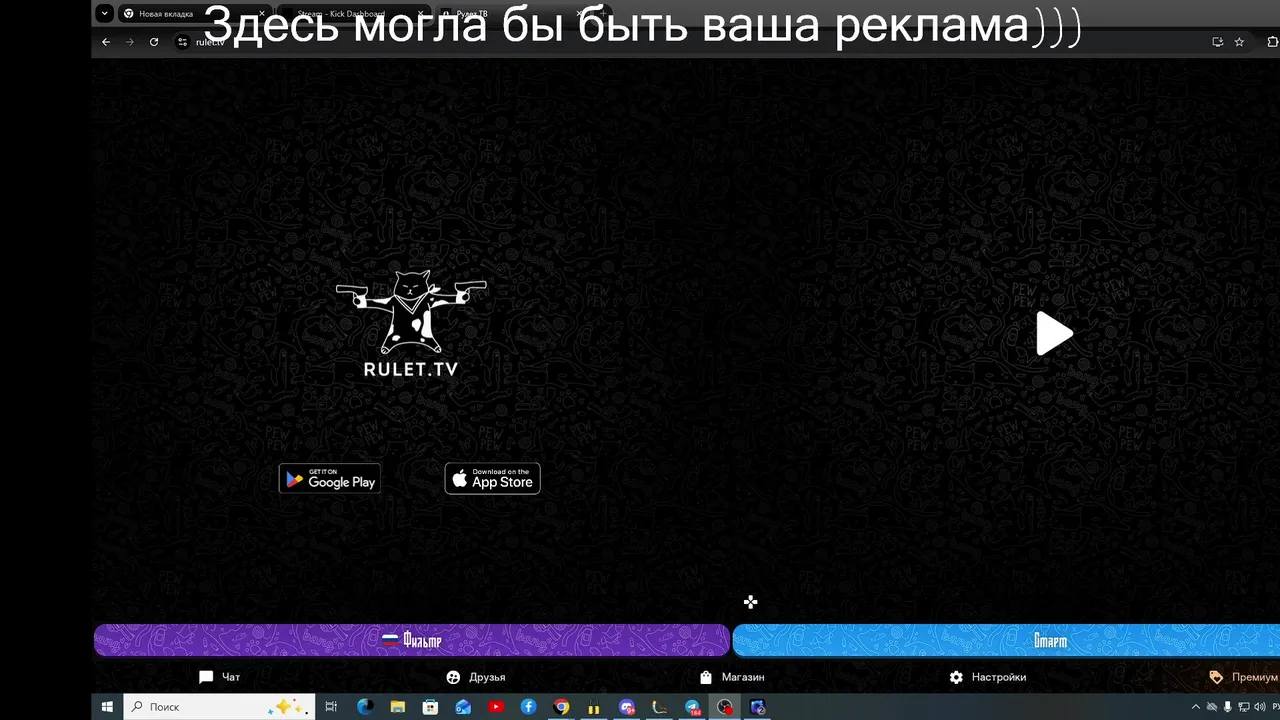Open Настройки in the bottom menu
1280x720 pixels.
pos(988,677)
